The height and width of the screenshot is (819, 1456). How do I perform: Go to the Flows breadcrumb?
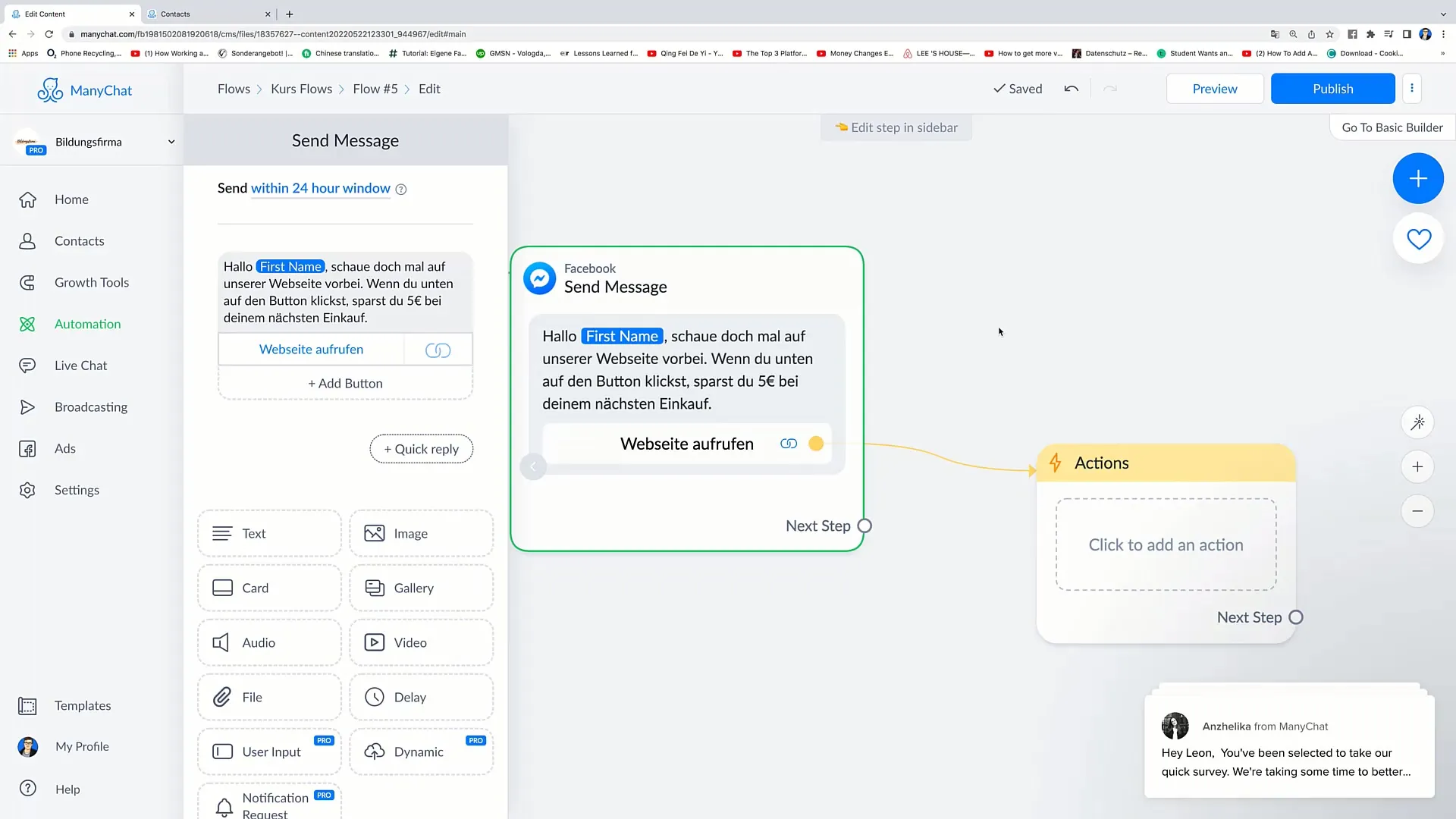click(x=234, y=89)
